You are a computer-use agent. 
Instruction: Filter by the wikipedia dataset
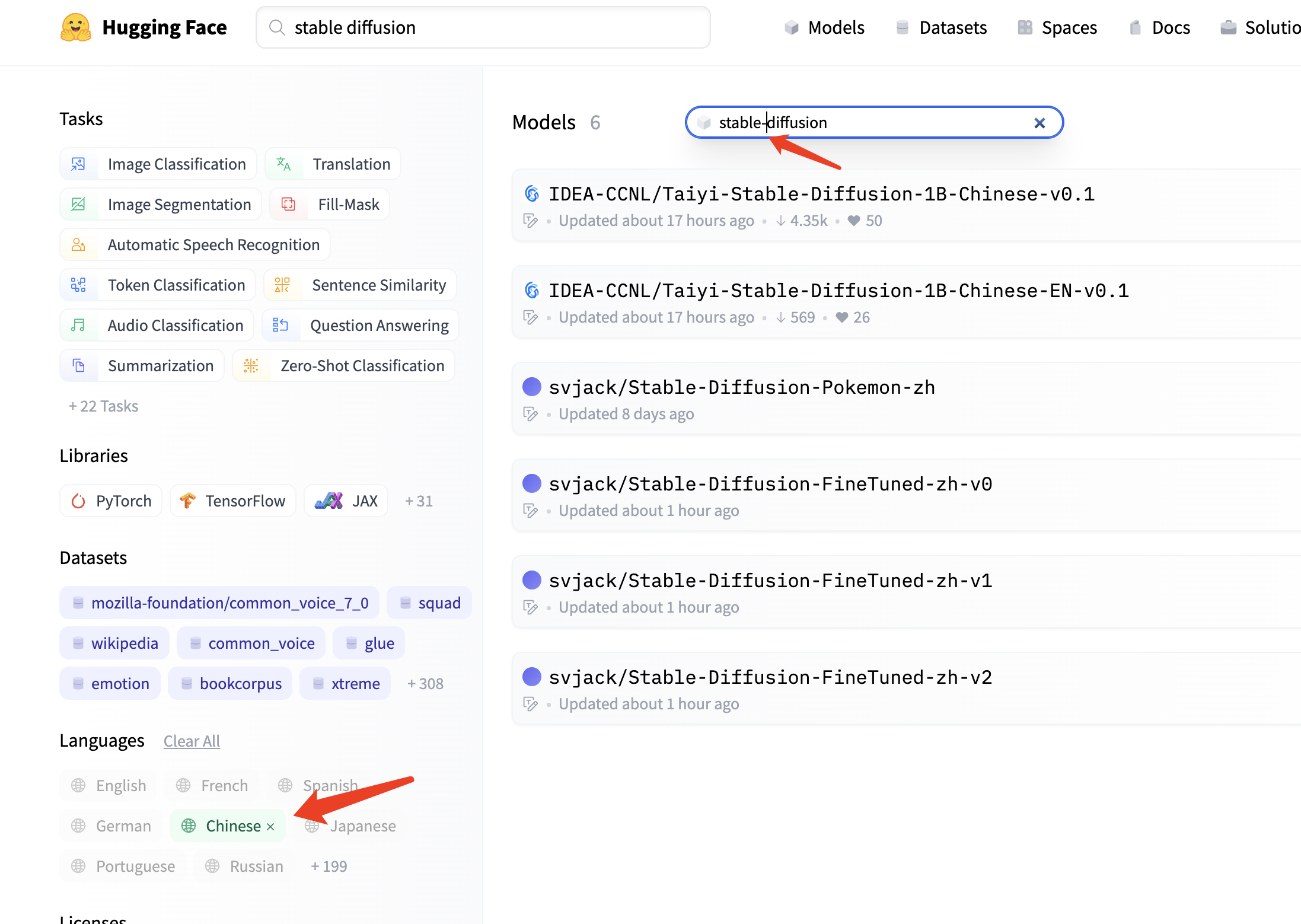coord(114,643)
